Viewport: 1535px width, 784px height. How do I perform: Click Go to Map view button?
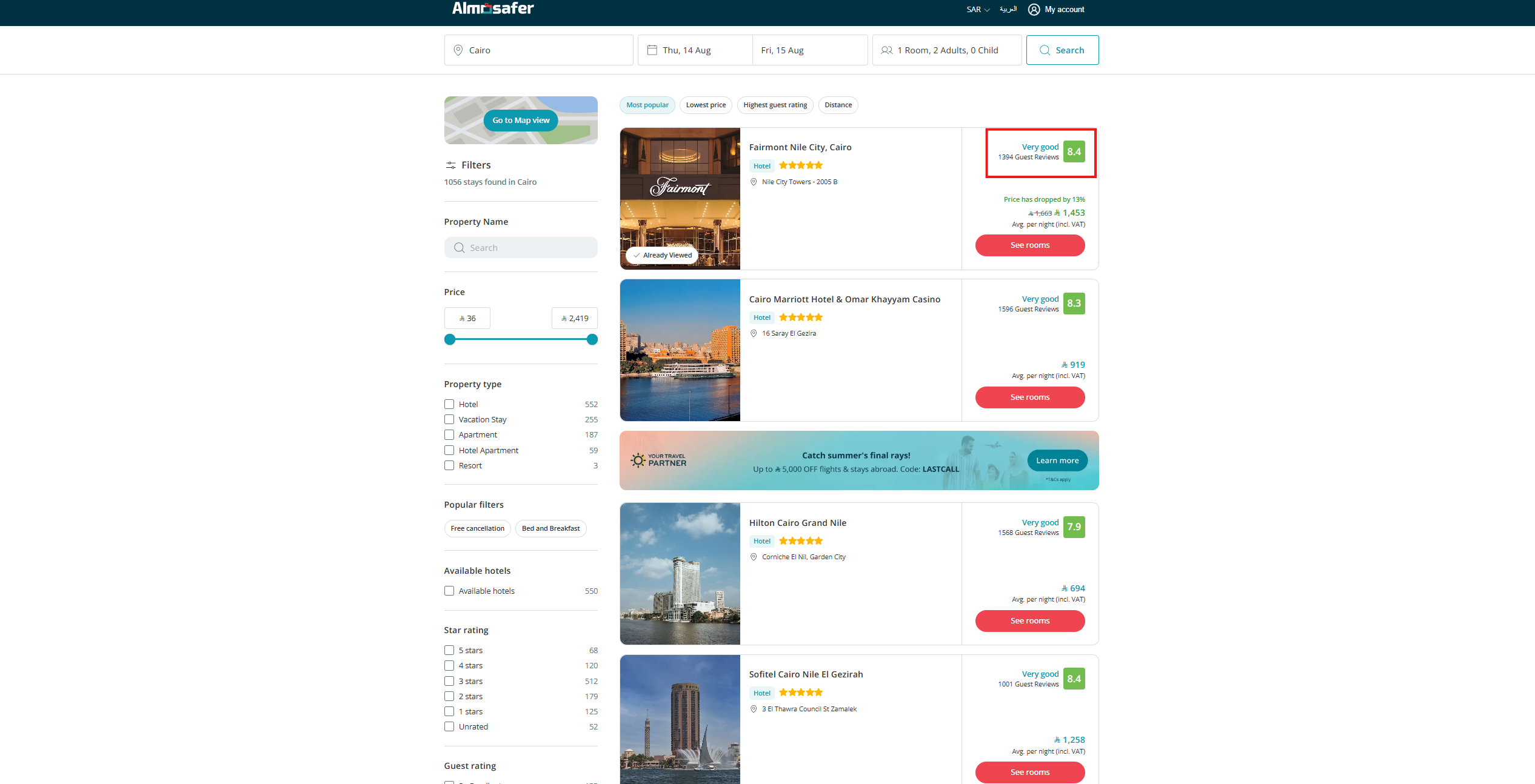click(521, 121)
